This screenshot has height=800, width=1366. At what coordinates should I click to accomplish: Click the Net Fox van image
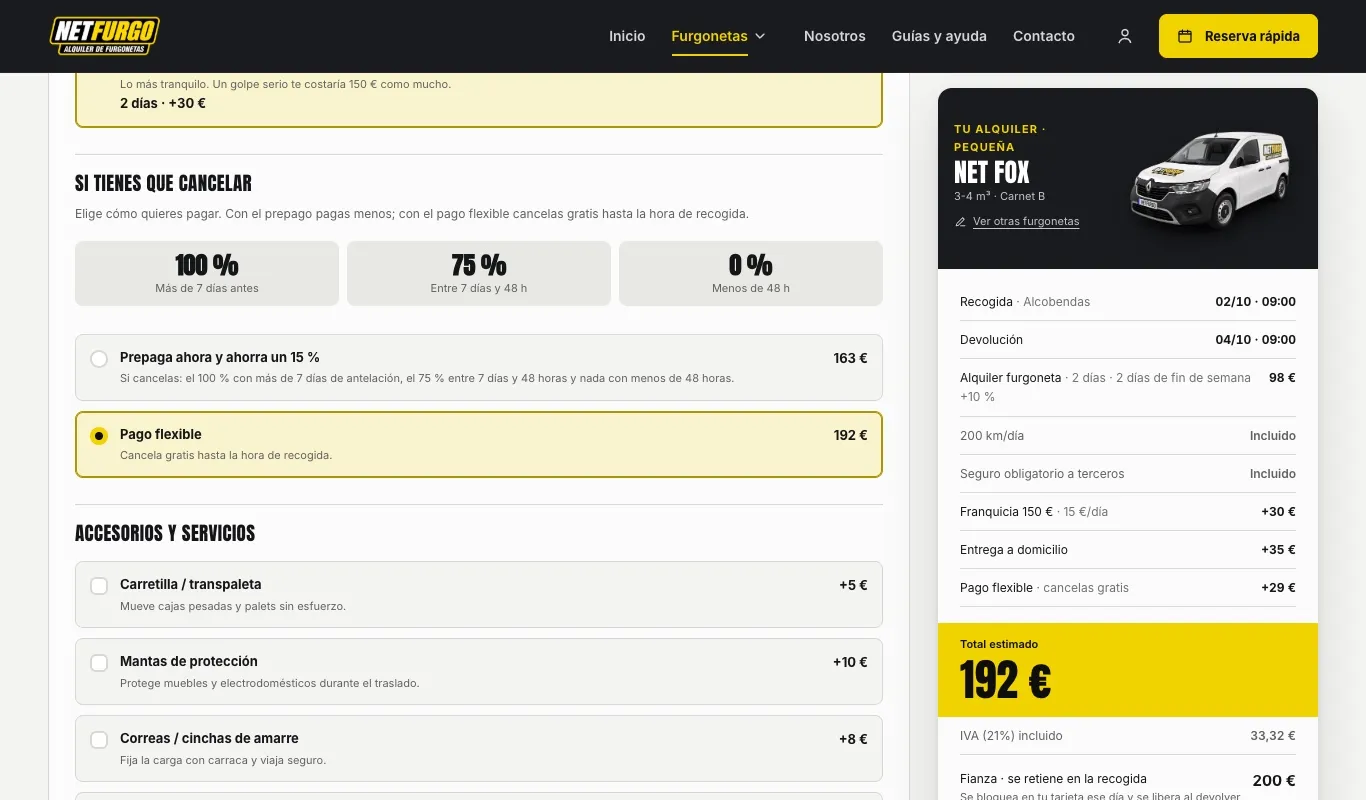pos(1211,178)
